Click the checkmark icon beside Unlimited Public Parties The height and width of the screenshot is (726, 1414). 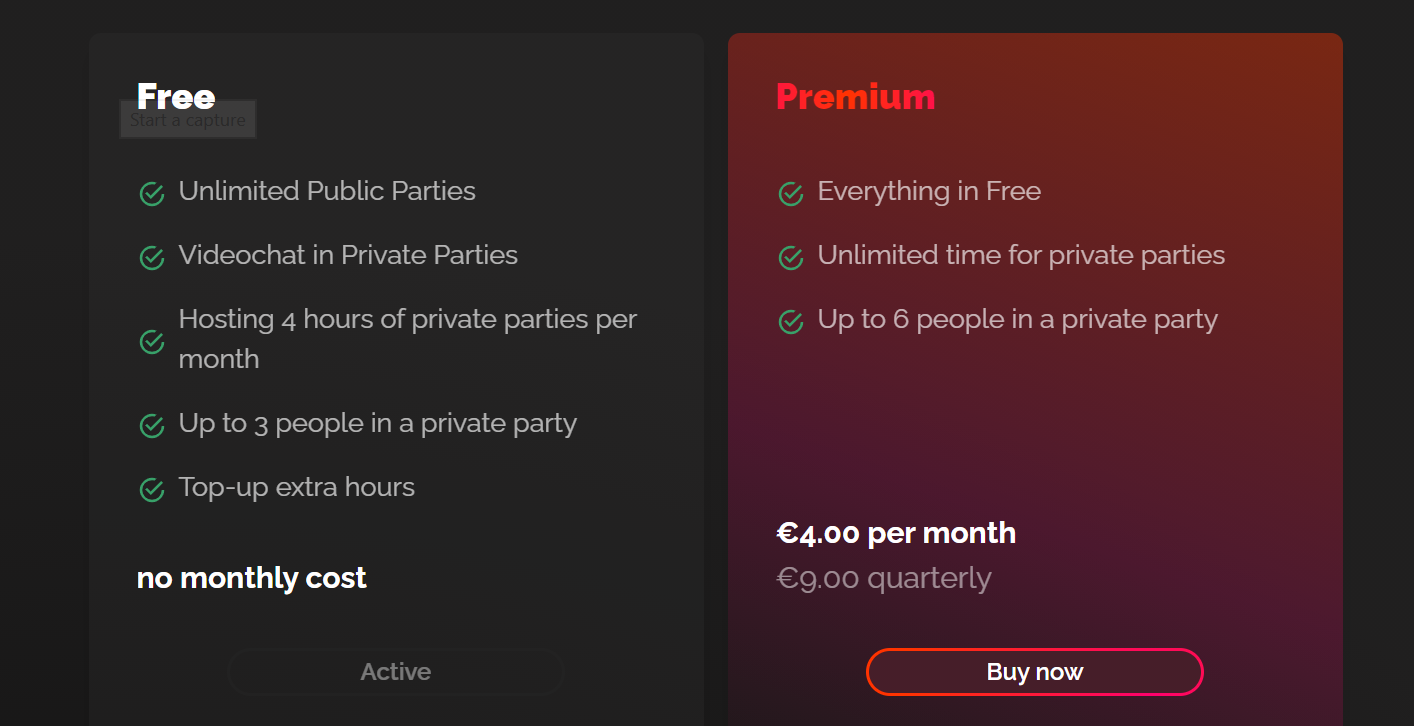pos(152,194)
